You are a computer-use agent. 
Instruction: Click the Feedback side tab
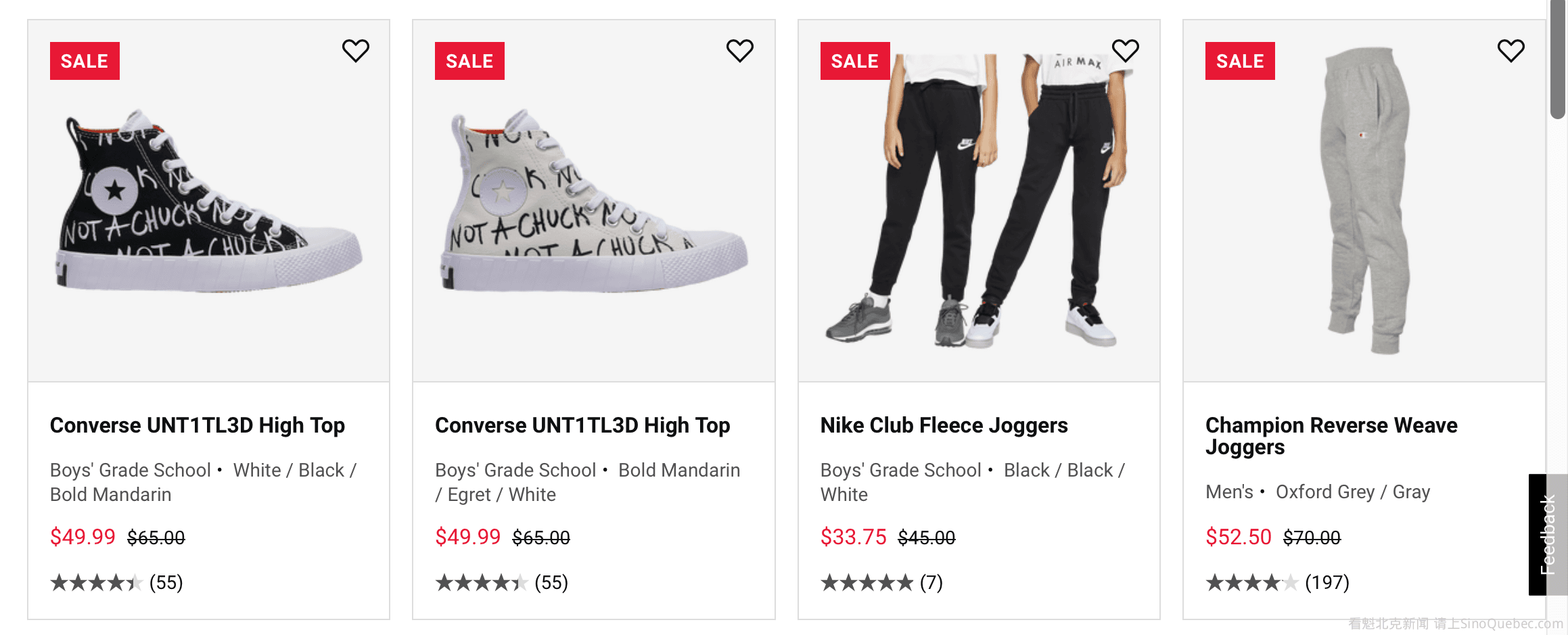click(x=1548, y=535)
